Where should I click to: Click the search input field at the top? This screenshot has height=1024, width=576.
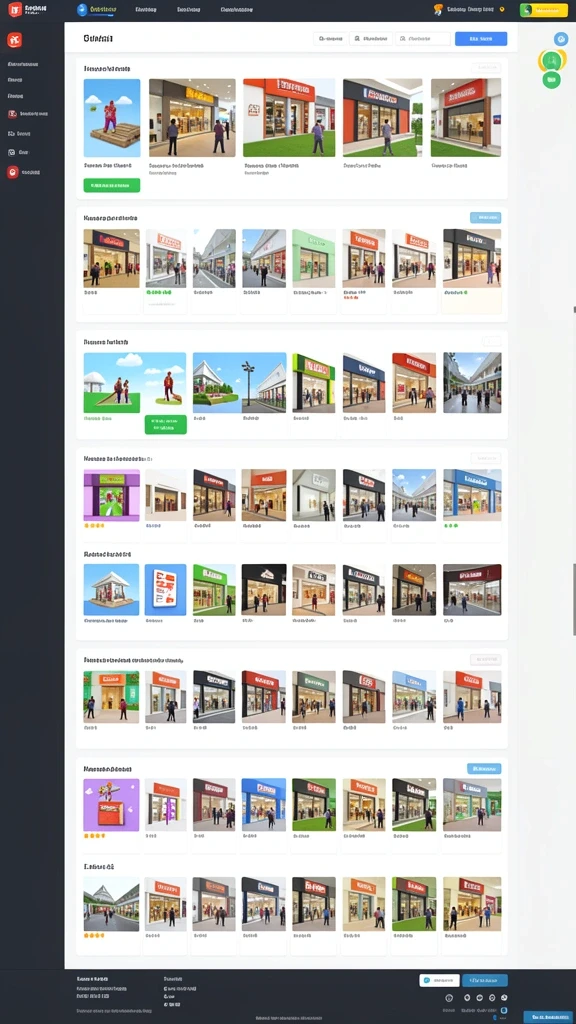tap(423, 39)
